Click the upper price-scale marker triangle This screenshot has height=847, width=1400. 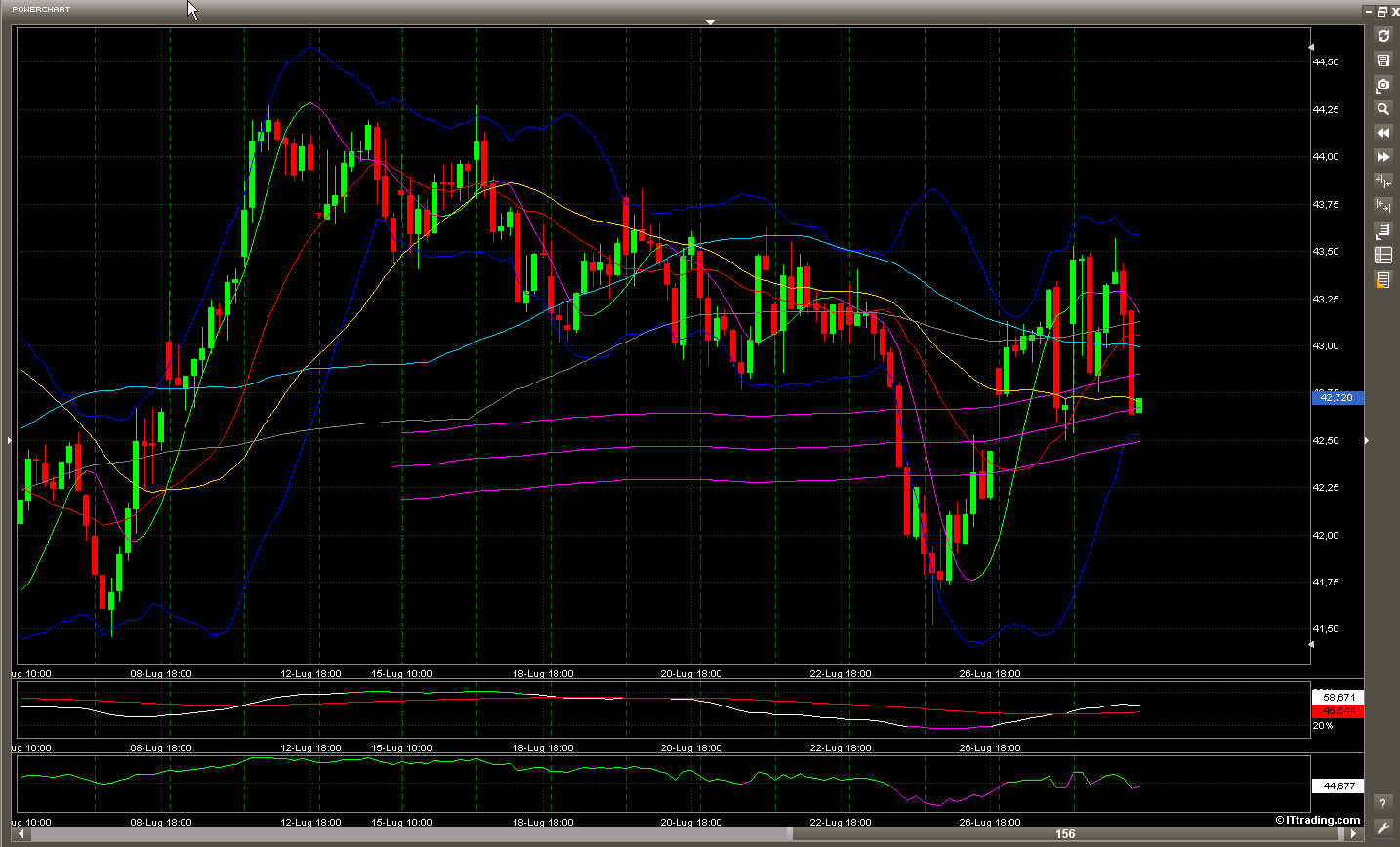(x=1311, y=47)
